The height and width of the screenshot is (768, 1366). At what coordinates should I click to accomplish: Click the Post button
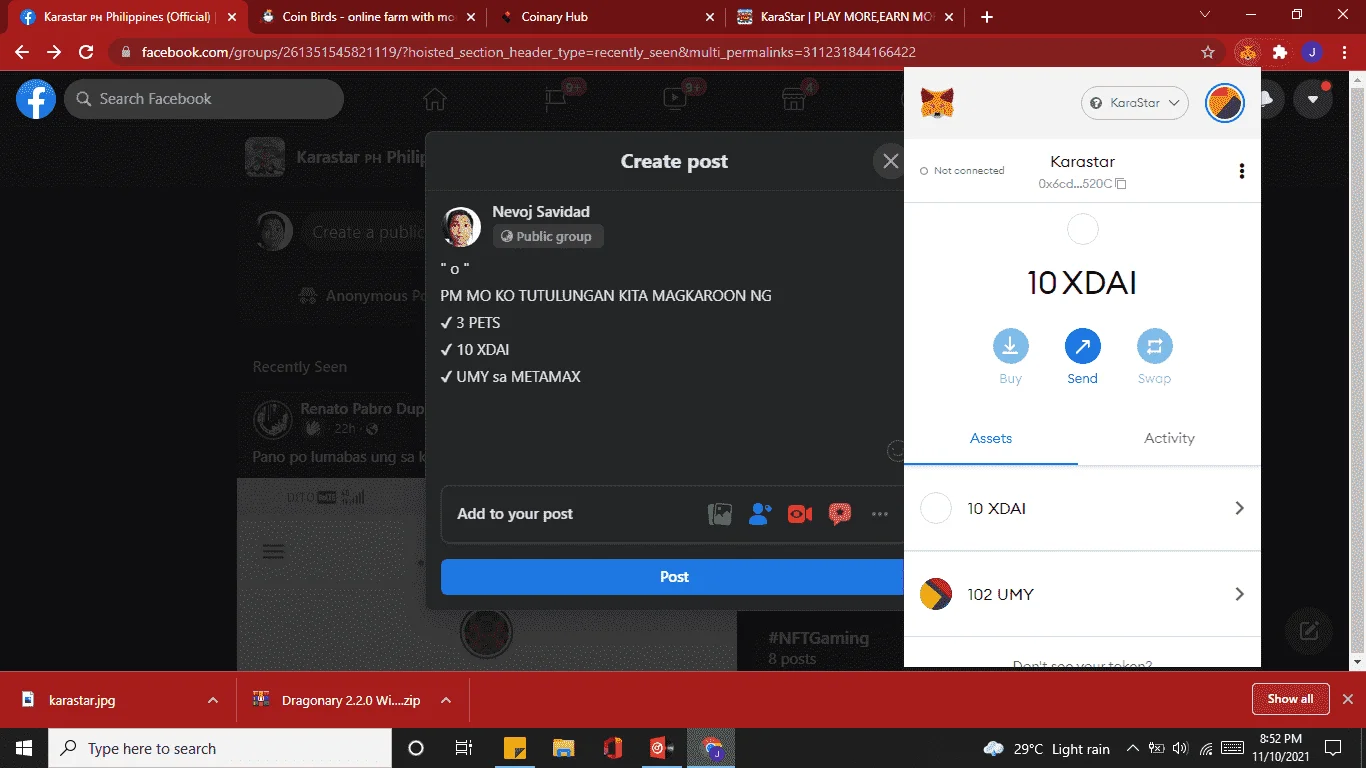click(x=673, y=577)
